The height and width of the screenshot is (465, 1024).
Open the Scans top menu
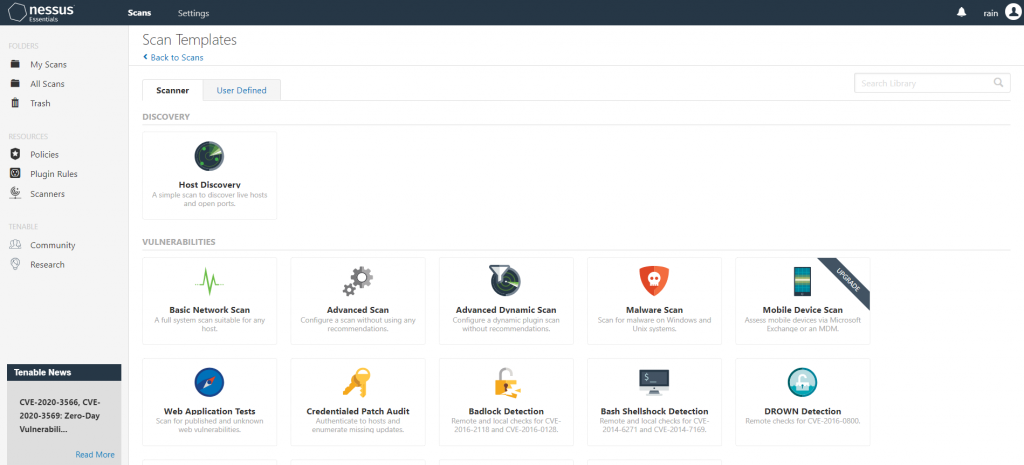point(140,13)
